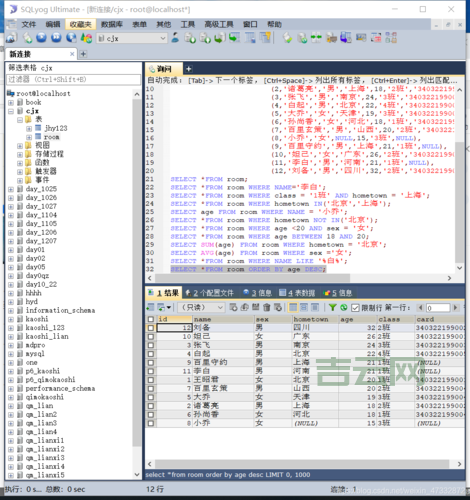This screenshot has width=470, height=500.
Task: Click the green and orange toolbar icon left of the cjx database box
Action: point(86,38)
